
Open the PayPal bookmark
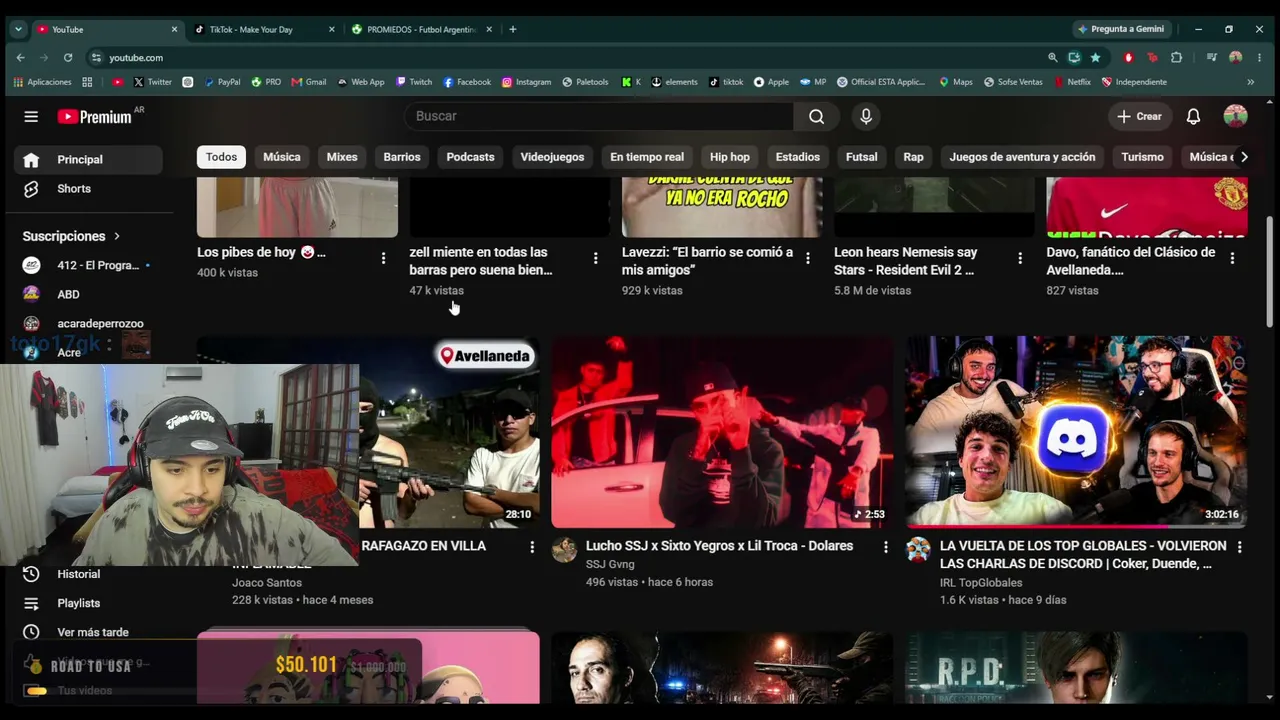pos(222,82)
